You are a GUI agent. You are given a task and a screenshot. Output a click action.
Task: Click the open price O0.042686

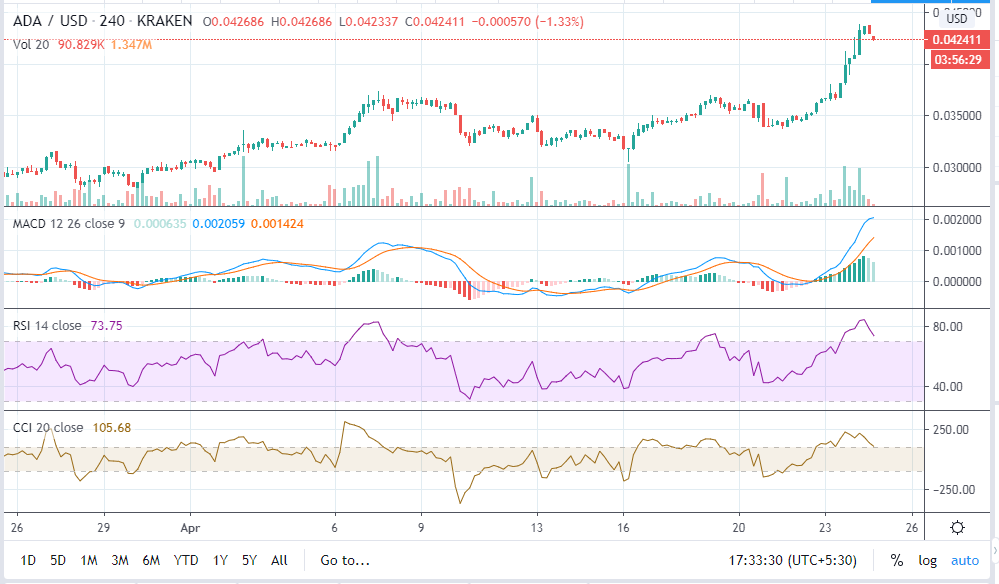(x=233, y=21)
